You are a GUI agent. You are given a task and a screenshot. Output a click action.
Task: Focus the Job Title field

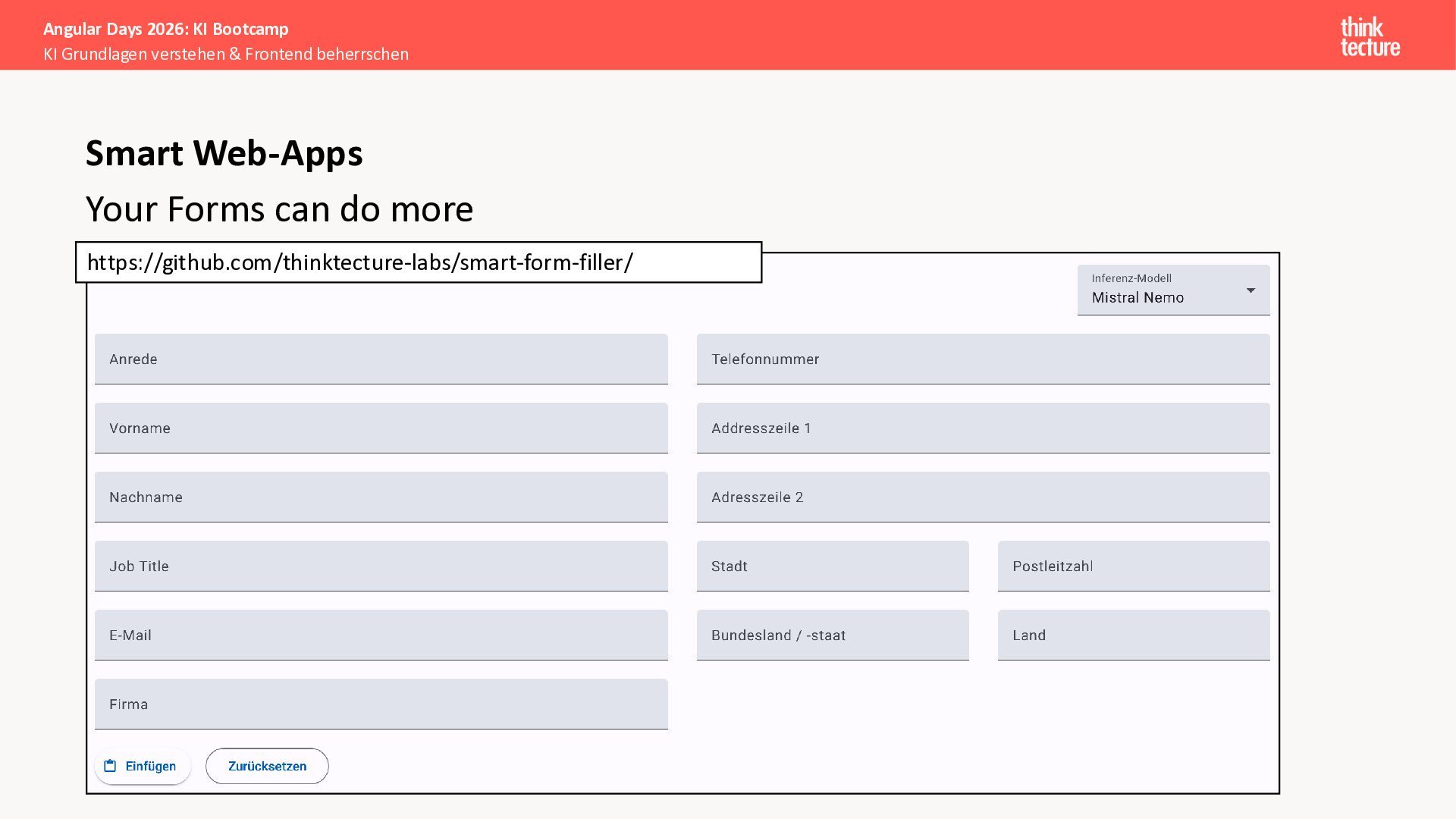(x=381, y=566)
